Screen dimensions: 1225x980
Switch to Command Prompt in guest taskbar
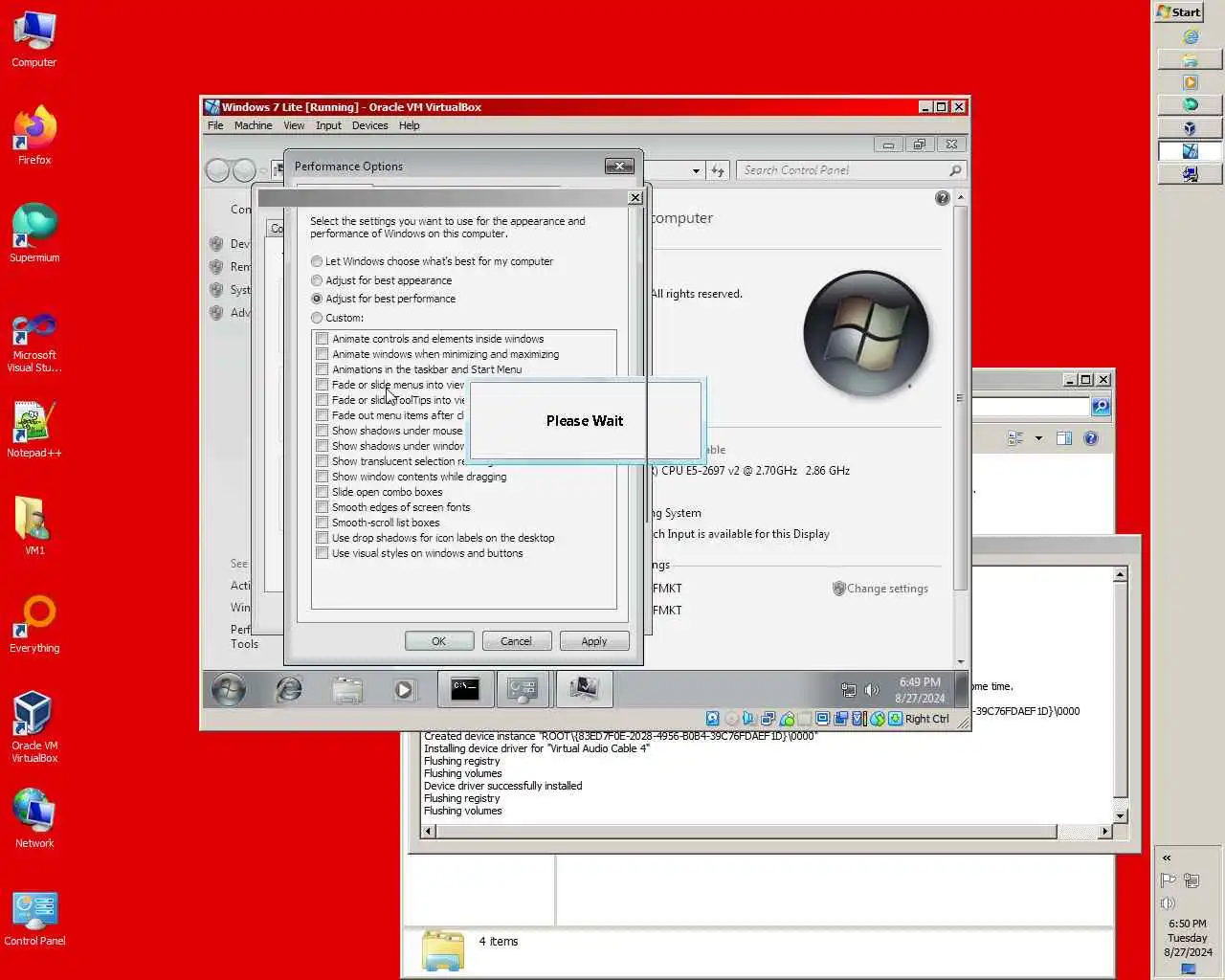coord(465,689)
